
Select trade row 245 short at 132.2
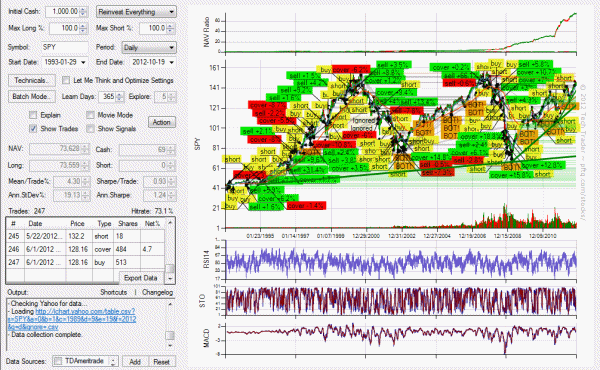tap(86, 236)
